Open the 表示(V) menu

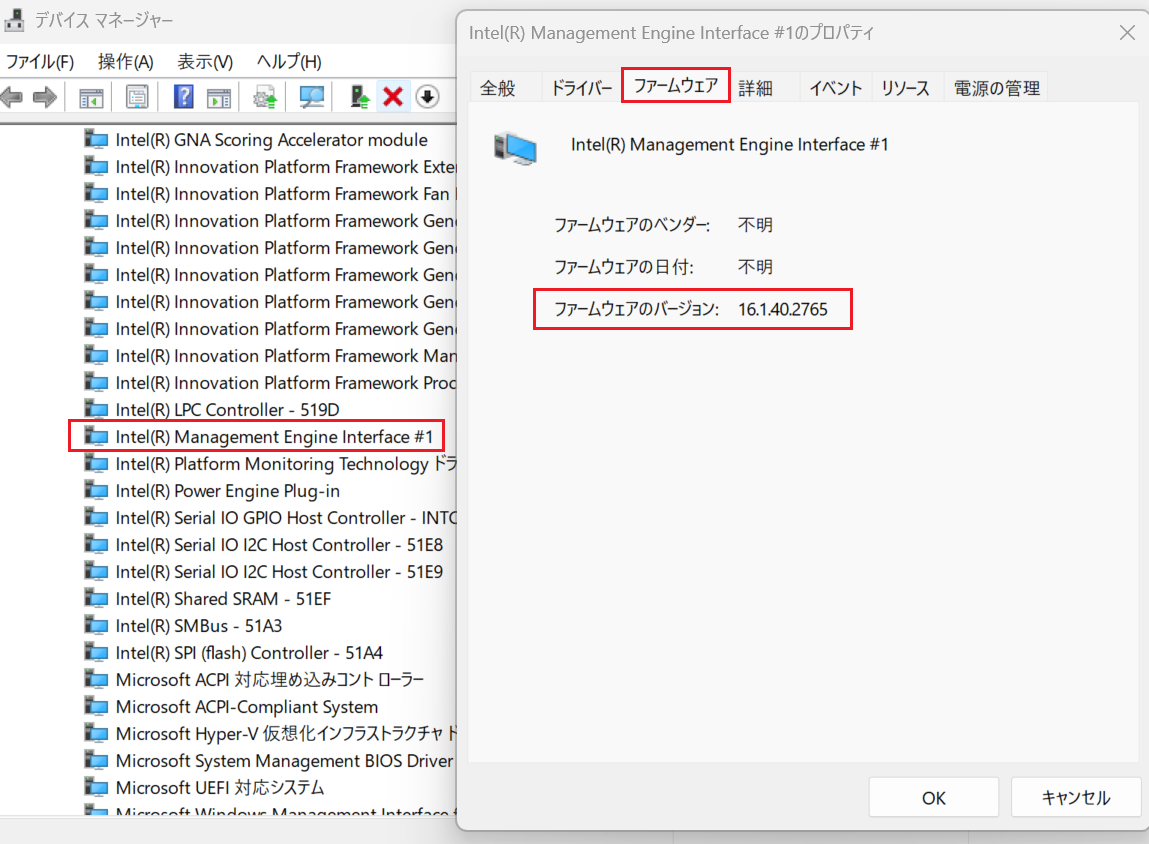(205, 62)
